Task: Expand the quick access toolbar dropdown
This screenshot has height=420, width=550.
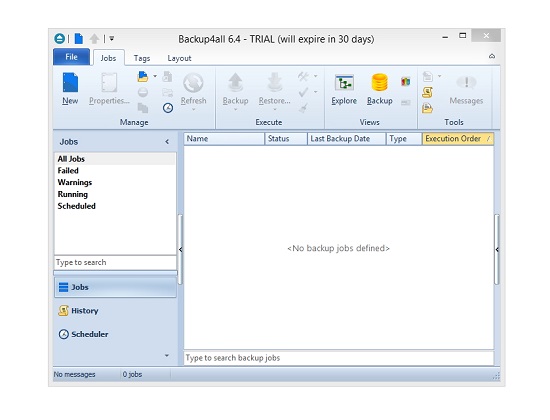Action: (x=112, y=38)
